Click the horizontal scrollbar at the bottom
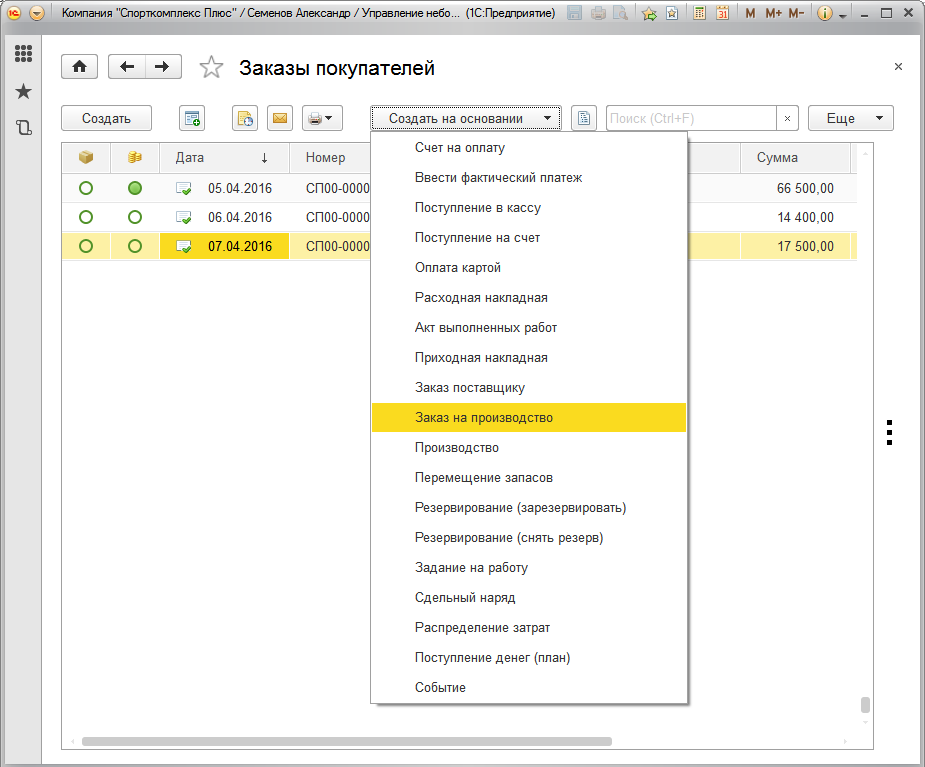The height and width of the screenshot is (767, 925). (347, 742)
